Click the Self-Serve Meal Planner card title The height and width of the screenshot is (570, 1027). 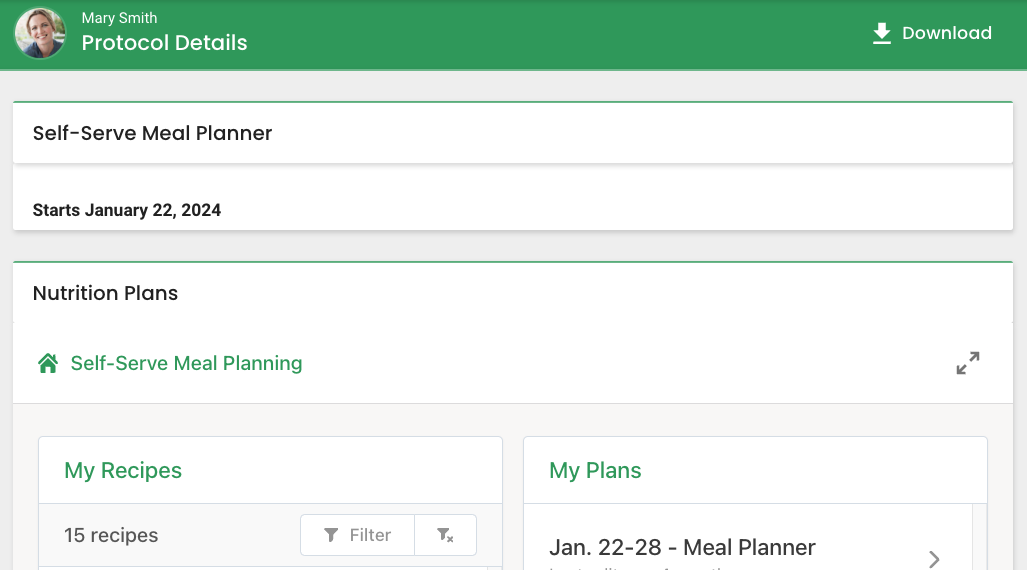tap(152, 133)
